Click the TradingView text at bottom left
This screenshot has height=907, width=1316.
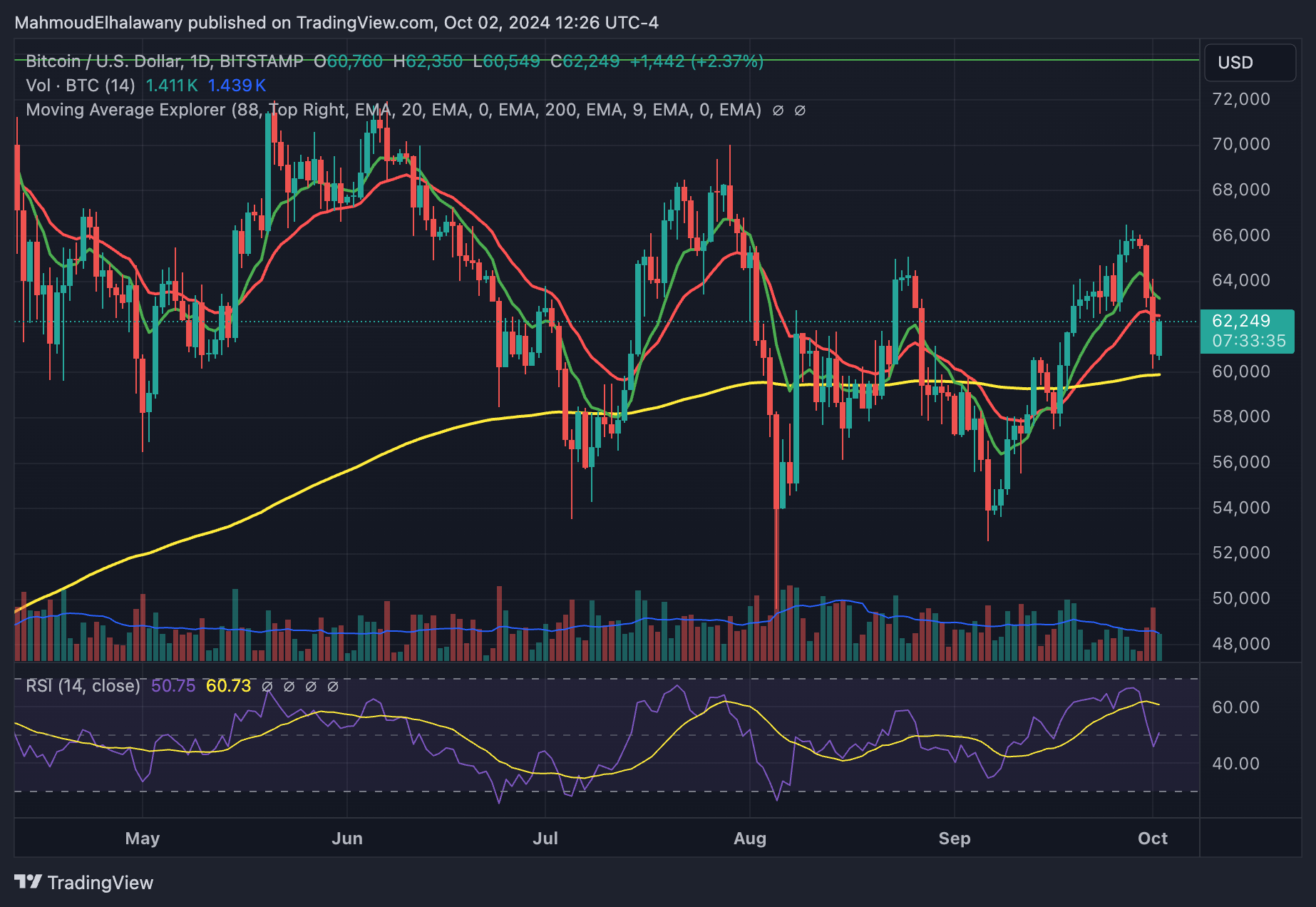(100, 883)
